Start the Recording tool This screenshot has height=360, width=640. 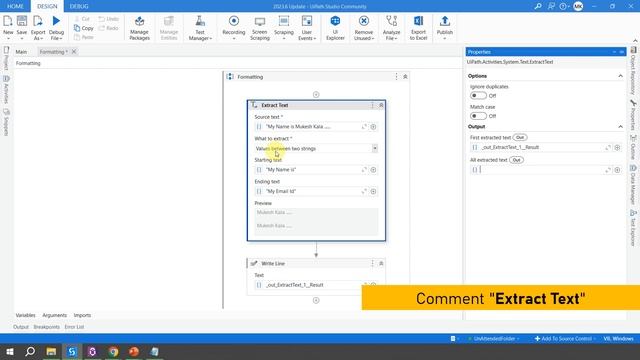tap(234, 27)
